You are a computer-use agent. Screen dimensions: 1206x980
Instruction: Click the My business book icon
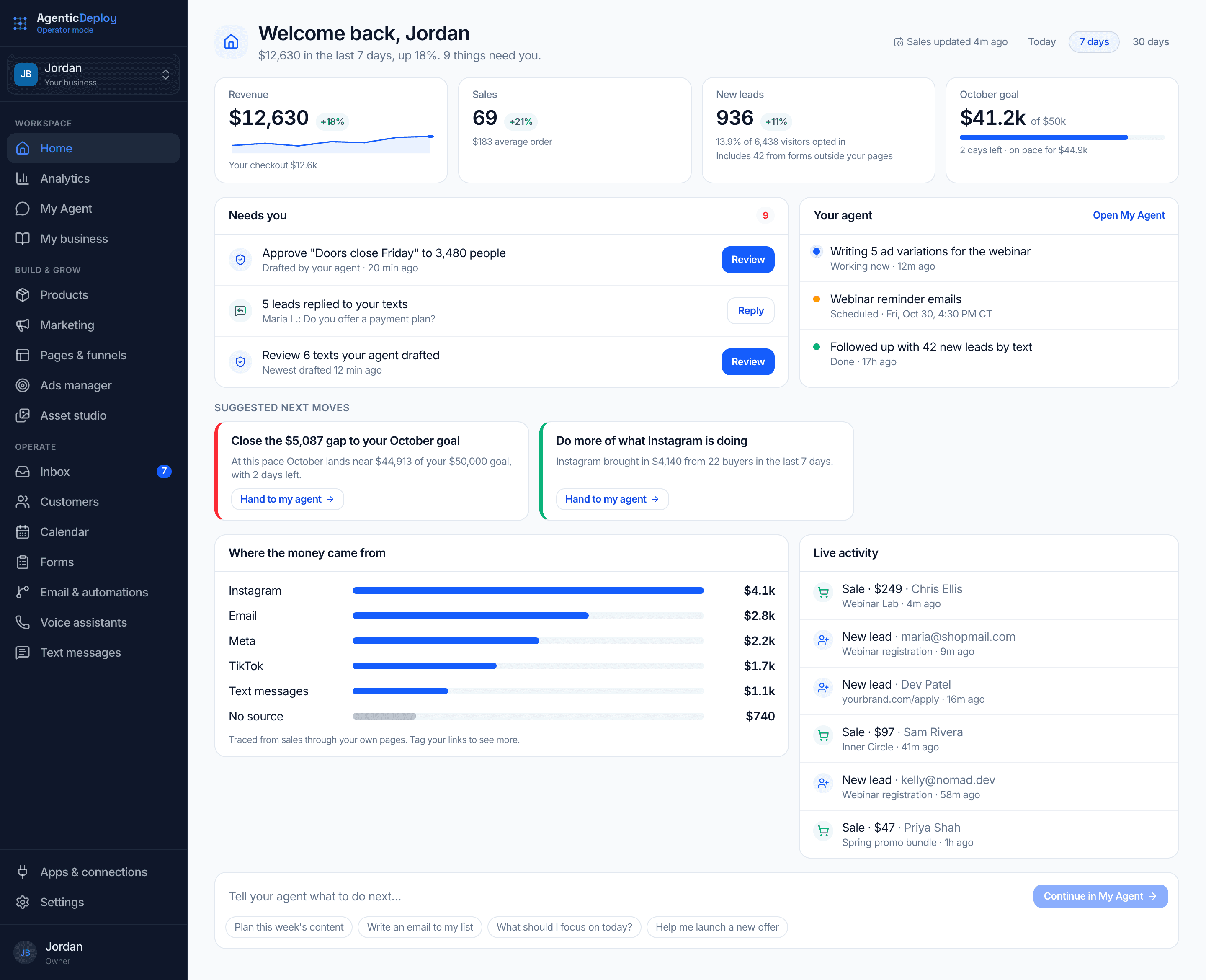click(x=23, y=239)
